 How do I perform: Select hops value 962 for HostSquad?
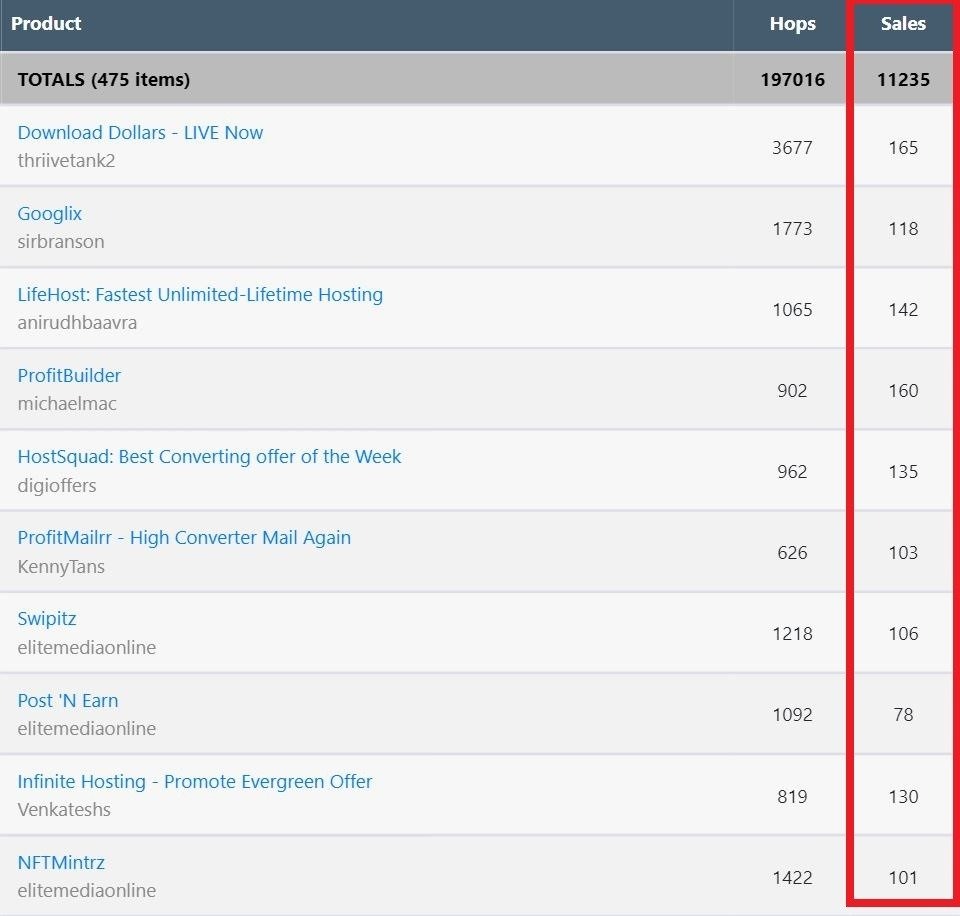tap(792, 471)
